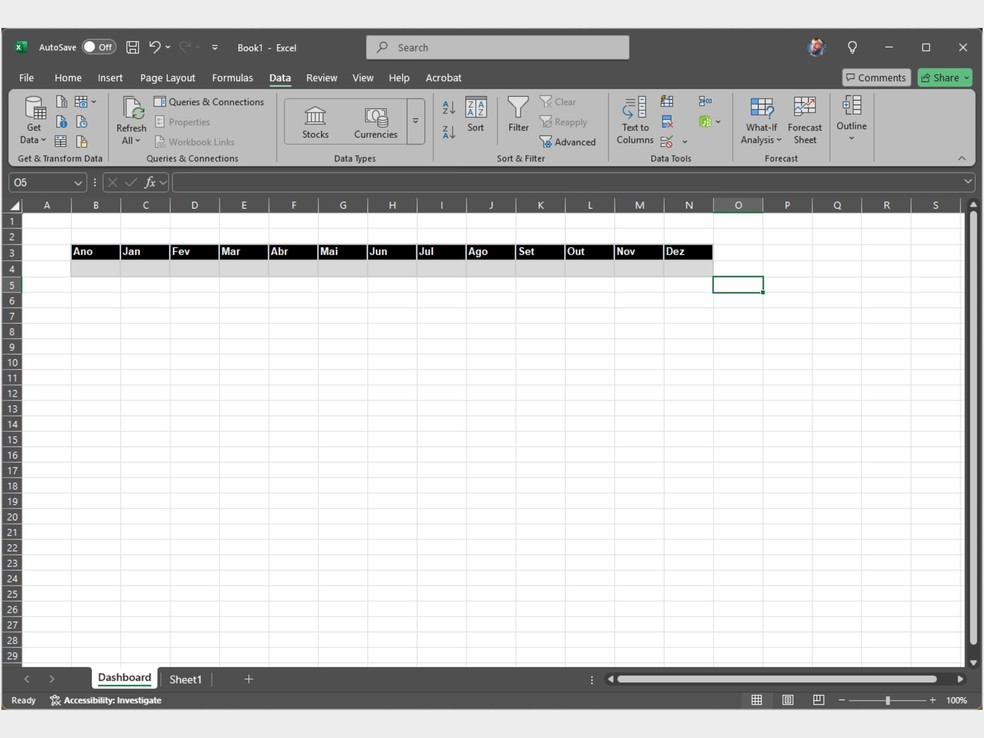Image resolution: width=984 pixels, height=738 pixels.
Task: Open Customize Quick Access Toolbar
Action: (215, 47)
